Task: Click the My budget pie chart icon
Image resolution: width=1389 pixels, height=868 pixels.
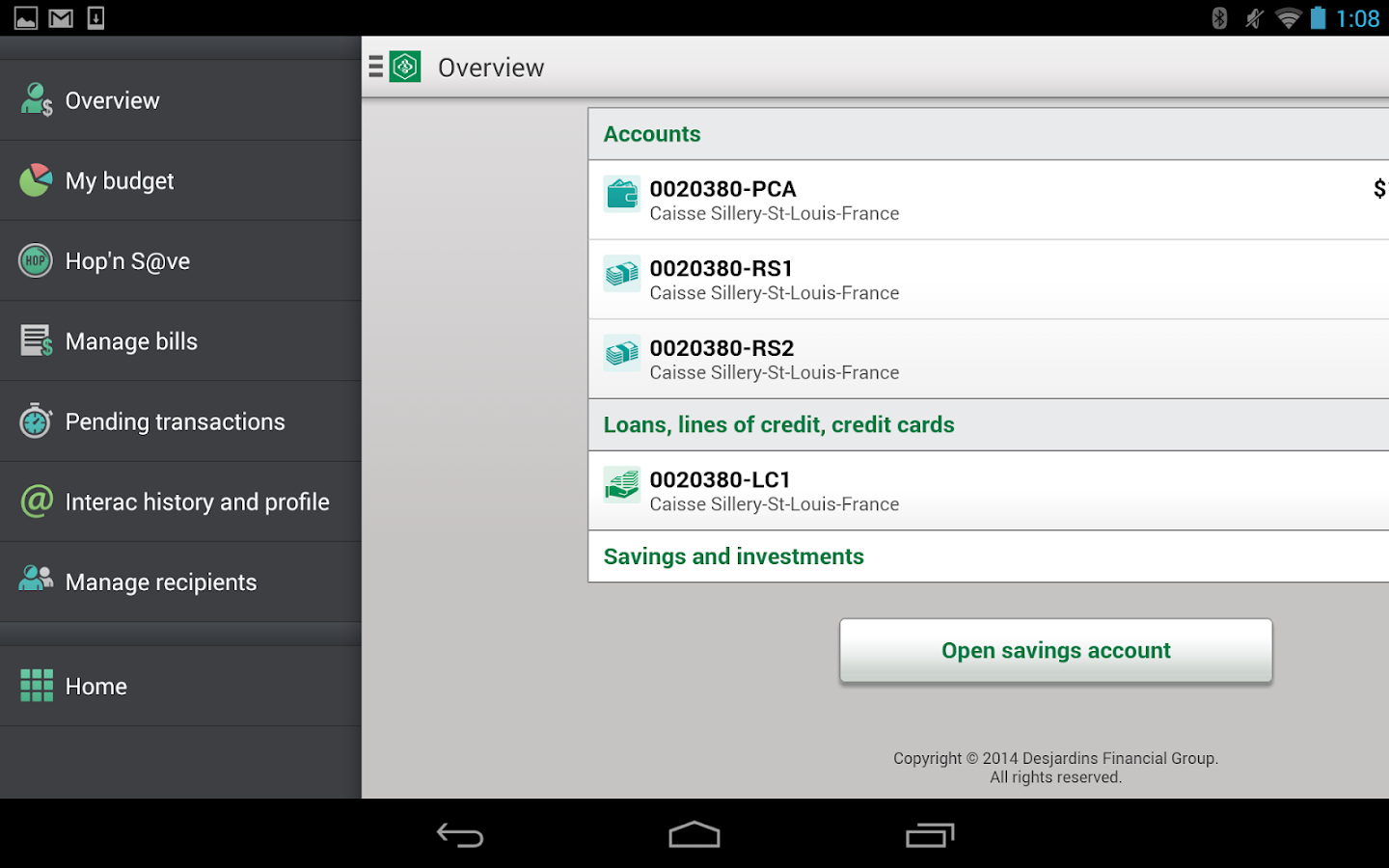Action: [35, 179]
